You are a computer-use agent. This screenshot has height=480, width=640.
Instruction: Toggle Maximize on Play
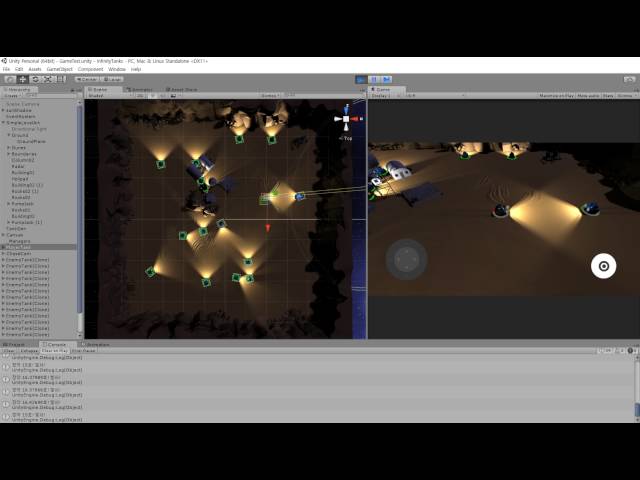tap(556, 96)
